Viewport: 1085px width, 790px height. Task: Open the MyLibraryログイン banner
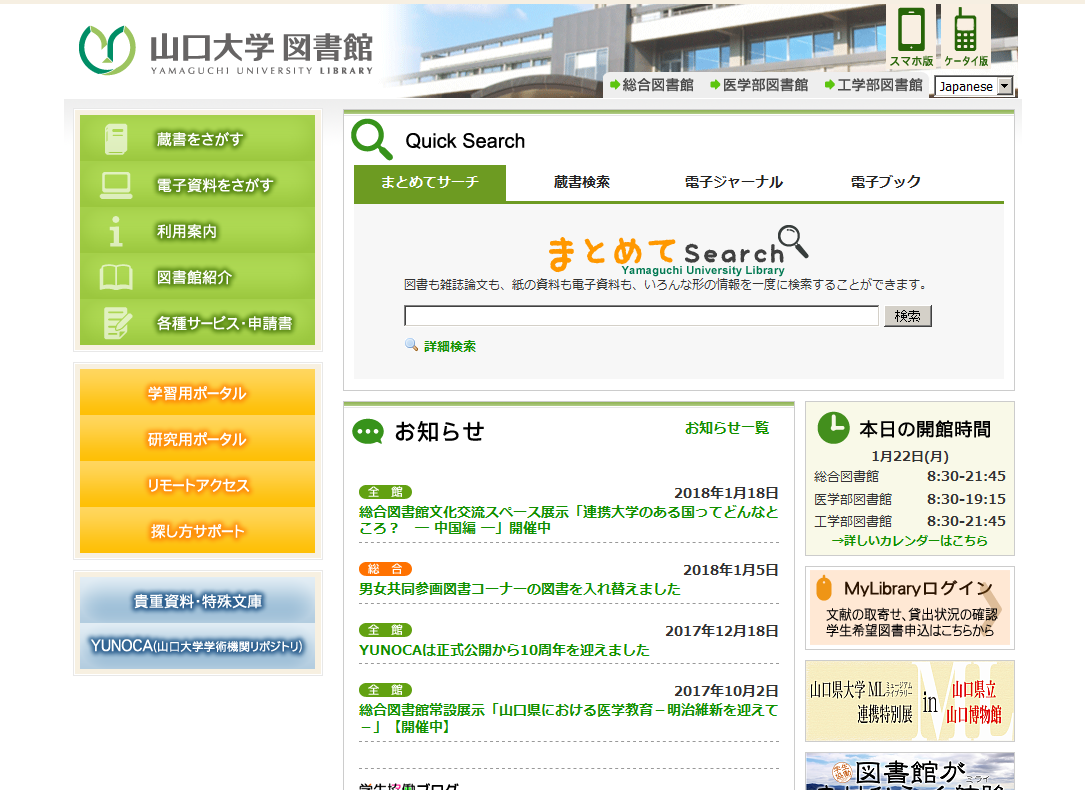pos(910,608)
